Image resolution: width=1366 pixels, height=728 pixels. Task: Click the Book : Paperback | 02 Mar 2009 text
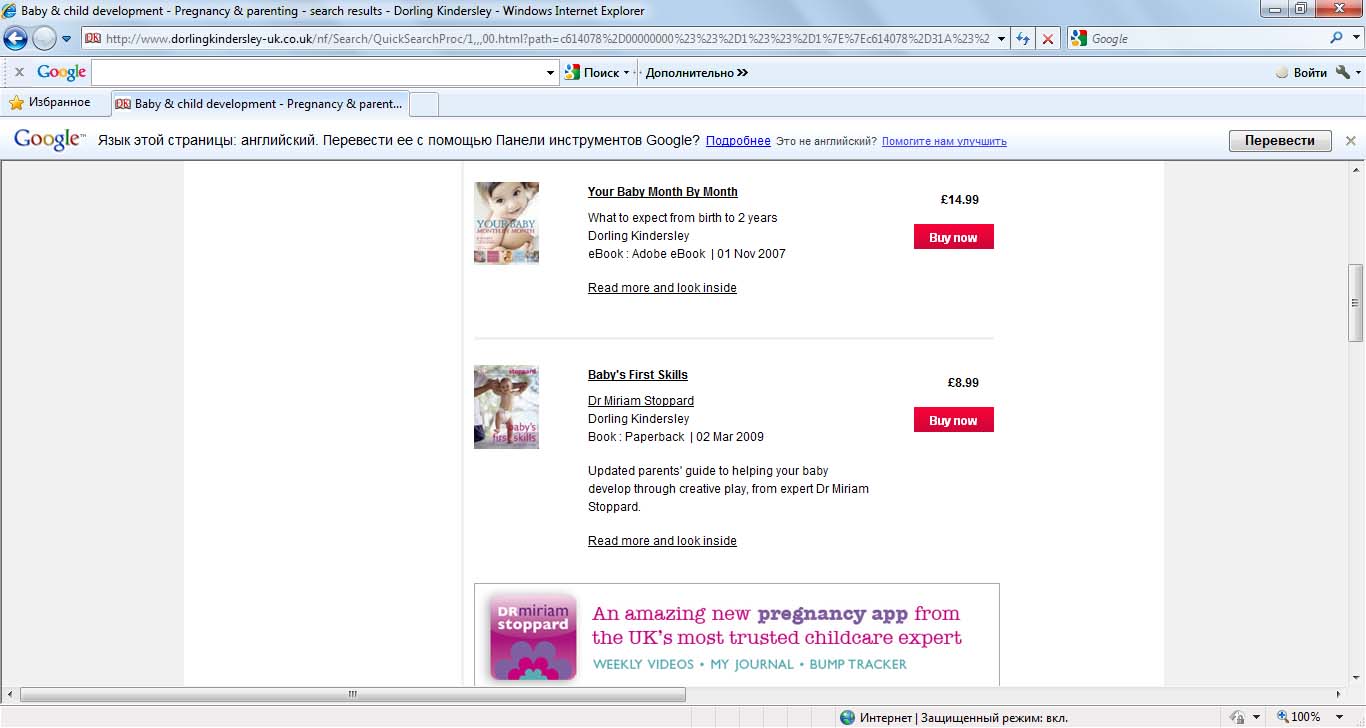point(676,437)
